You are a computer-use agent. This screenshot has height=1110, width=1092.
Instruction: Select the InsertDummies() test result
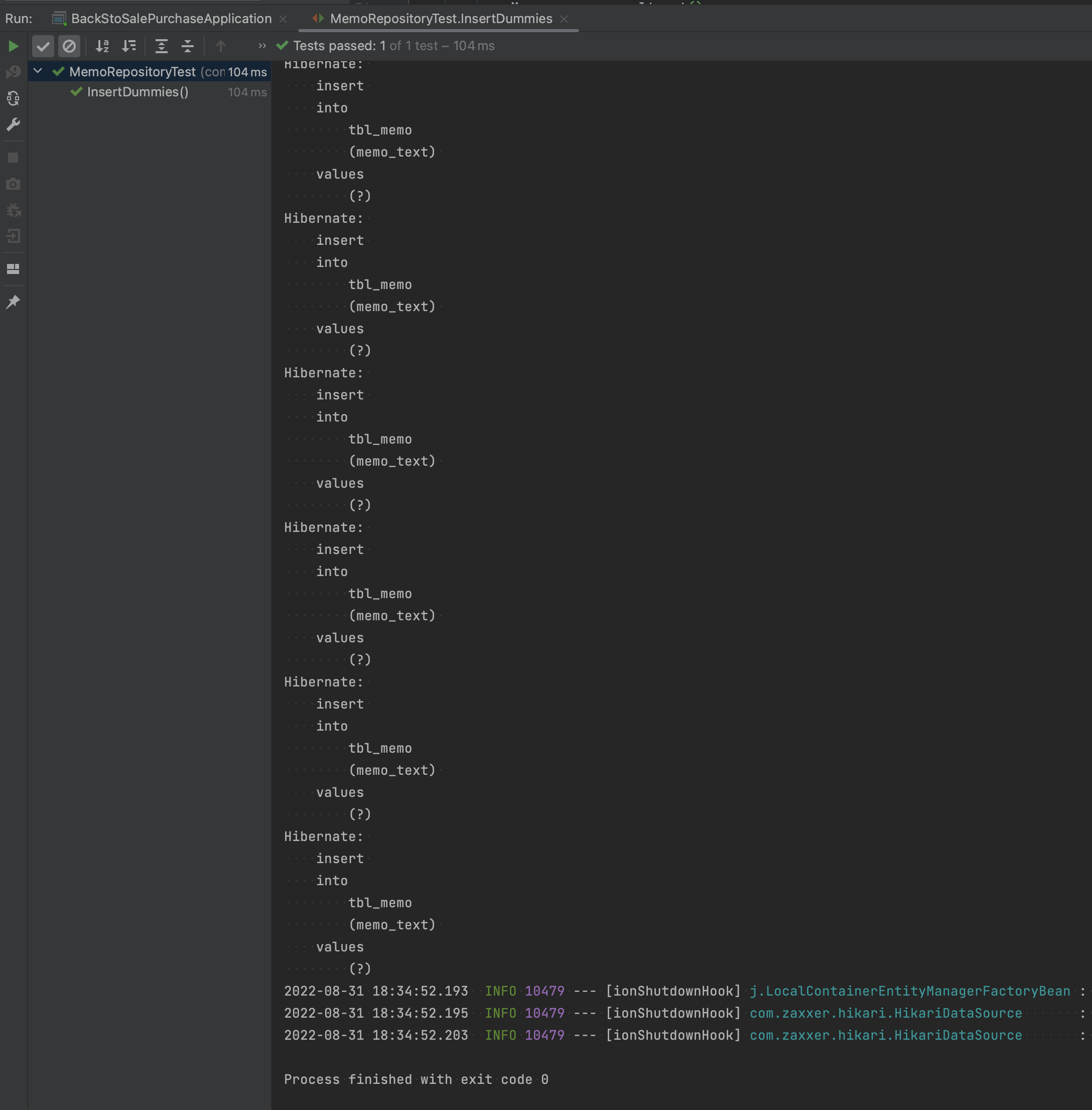pos(138,92)
